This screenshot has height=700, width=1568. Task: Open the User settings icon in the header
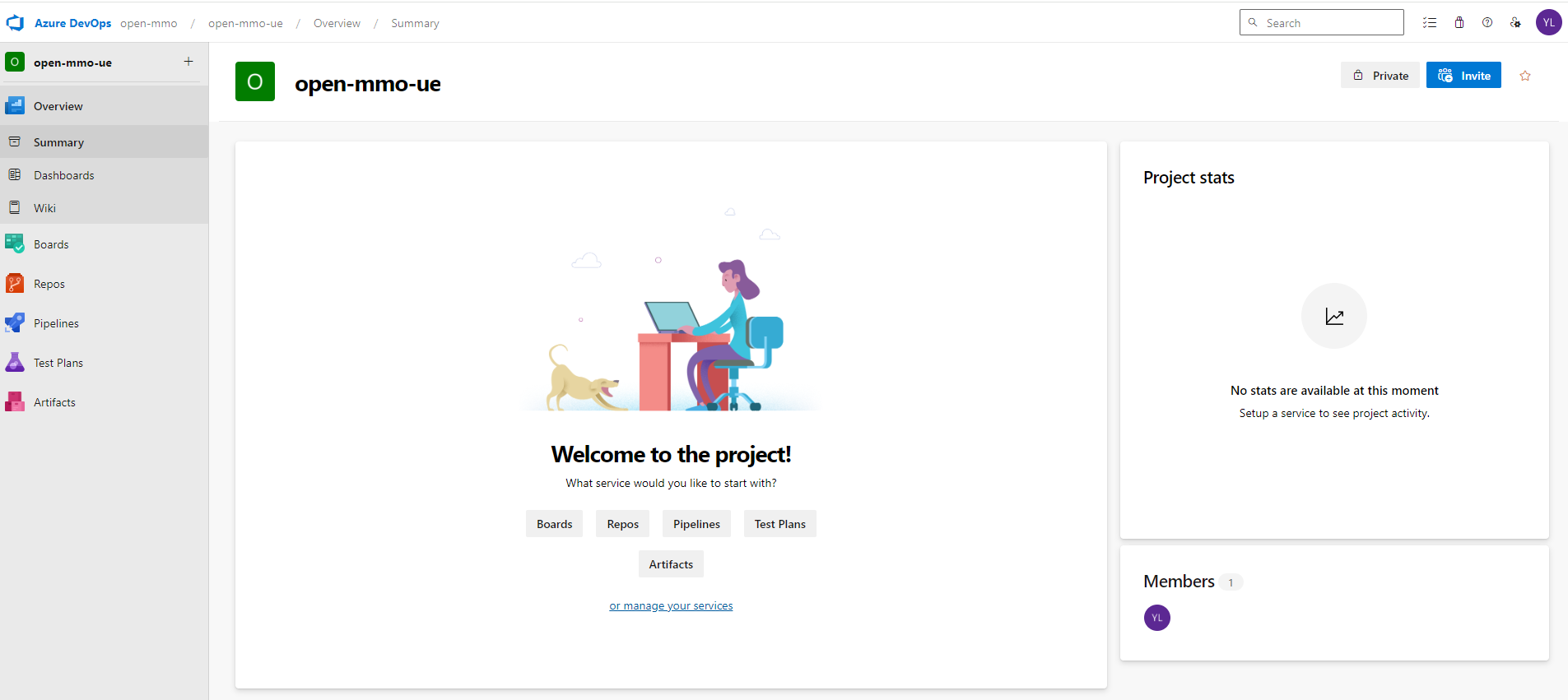[1515, 23]
